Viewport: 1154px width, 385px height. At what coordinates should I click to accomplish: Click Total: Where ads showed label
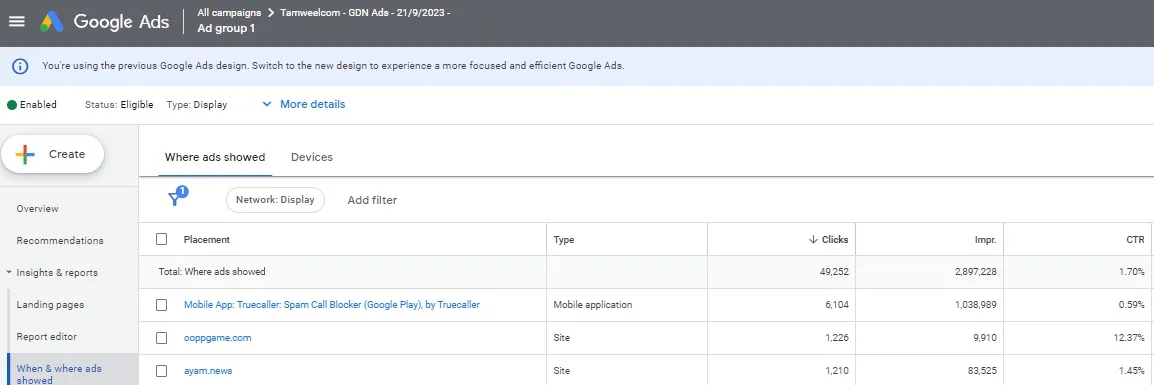[x=212, y=272]
